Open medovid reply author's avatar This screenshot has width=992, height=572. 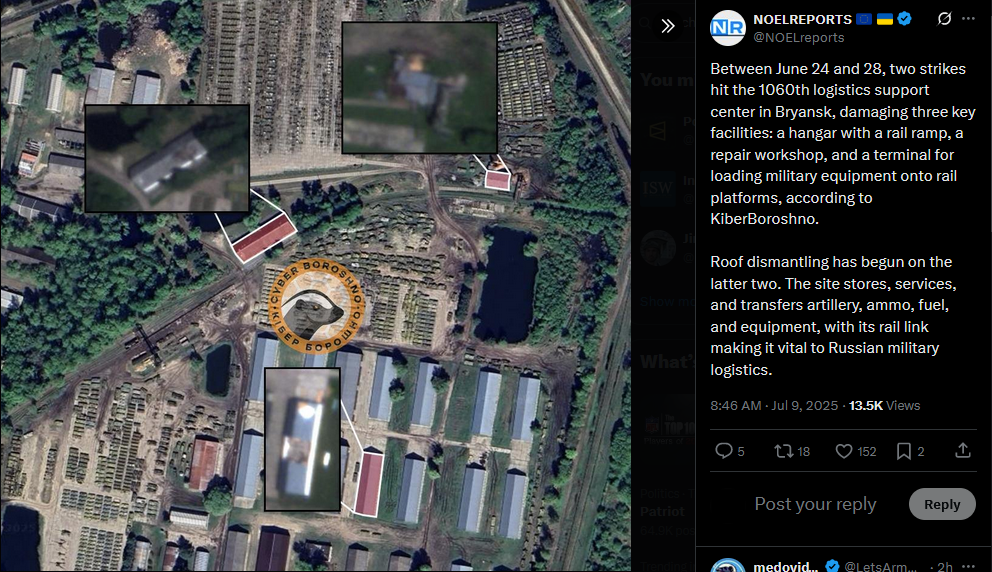tap(728, 566)
